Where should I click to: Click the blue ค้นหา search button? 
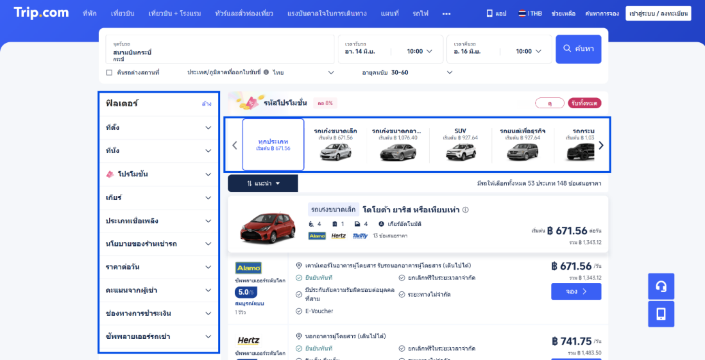pyautogui.click(x=578, y=49)
